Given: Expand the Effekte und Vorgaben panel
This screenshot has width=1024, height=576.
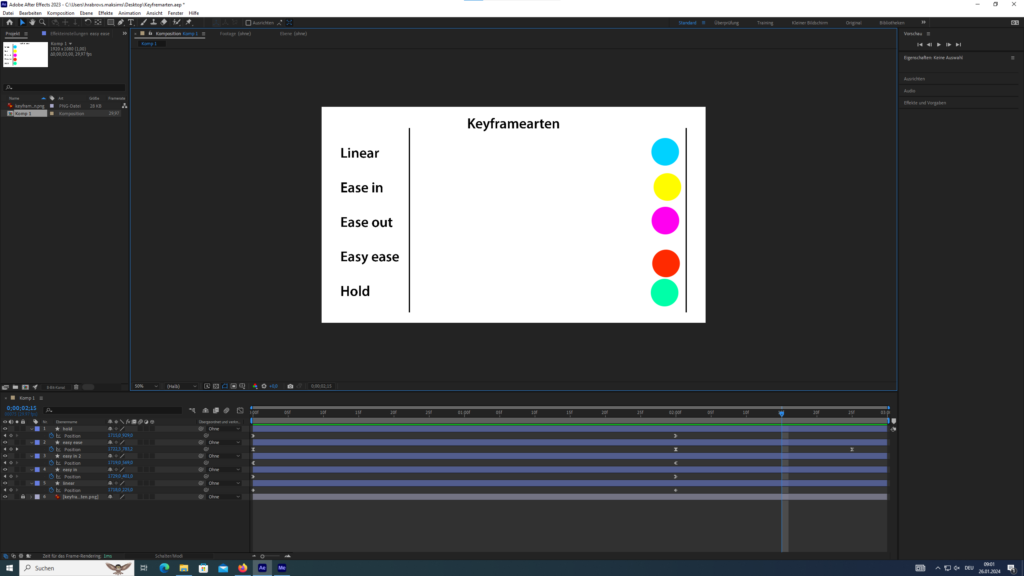Looking at the screenshot, I should tap(925, 102).
